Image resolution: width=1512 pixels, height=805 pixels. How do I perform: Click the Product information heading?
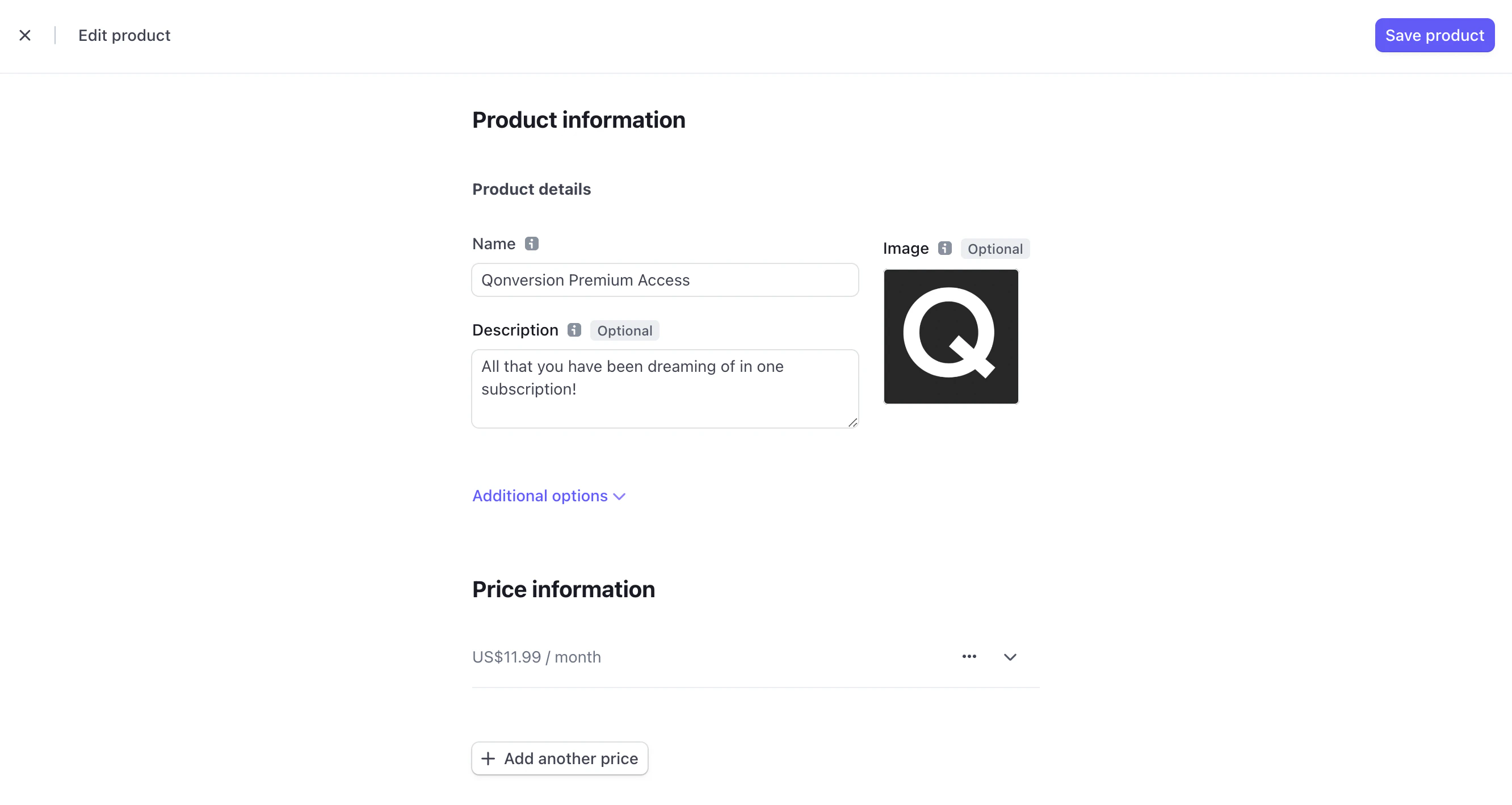coord(578,120)
